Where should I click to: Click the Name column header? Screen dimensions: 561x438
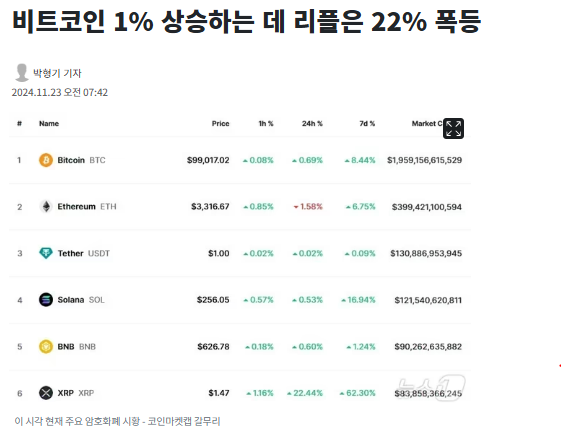point(49,123)
